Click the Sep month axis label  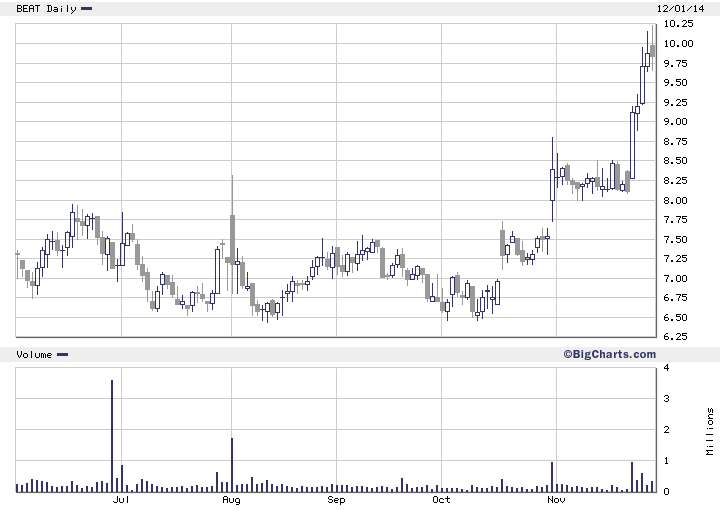(336, 499)
